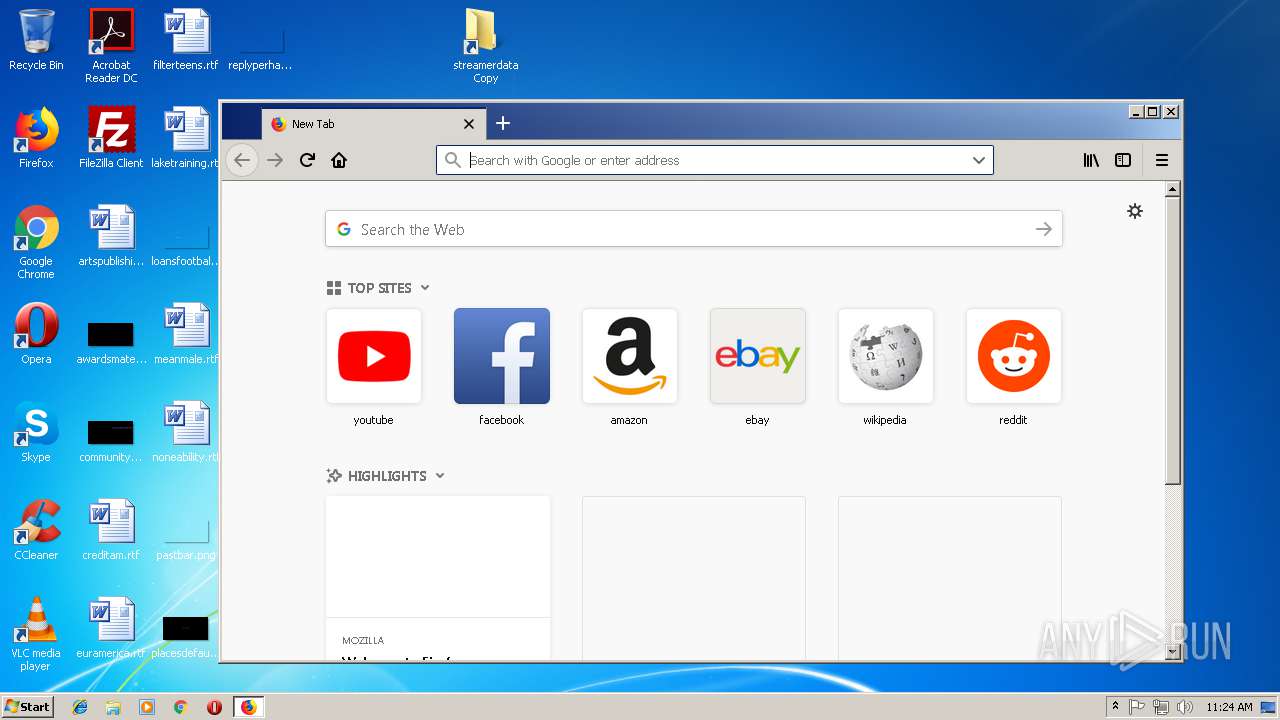The width and height of the screenshot is (1280, 720).
Task: Open Windows Media Player taskbar icon
Action: click(x=147, y=707)
